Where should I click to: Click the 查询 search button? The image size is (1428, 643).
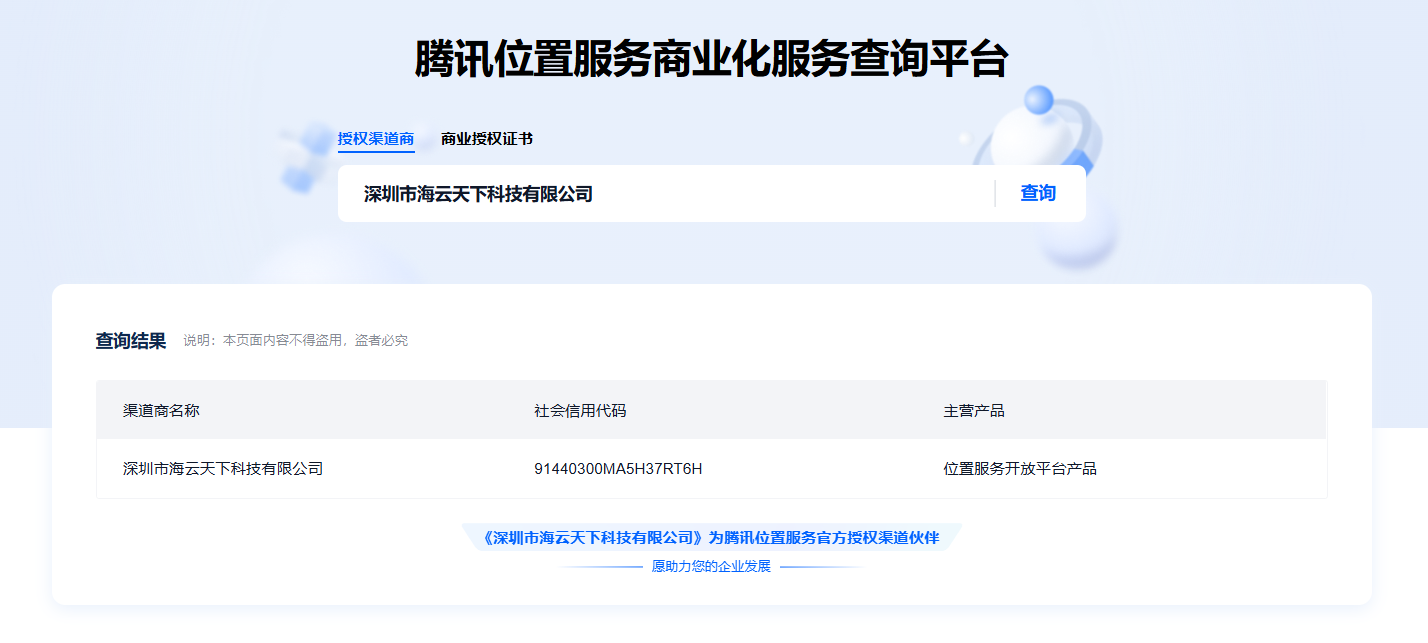1038,193
